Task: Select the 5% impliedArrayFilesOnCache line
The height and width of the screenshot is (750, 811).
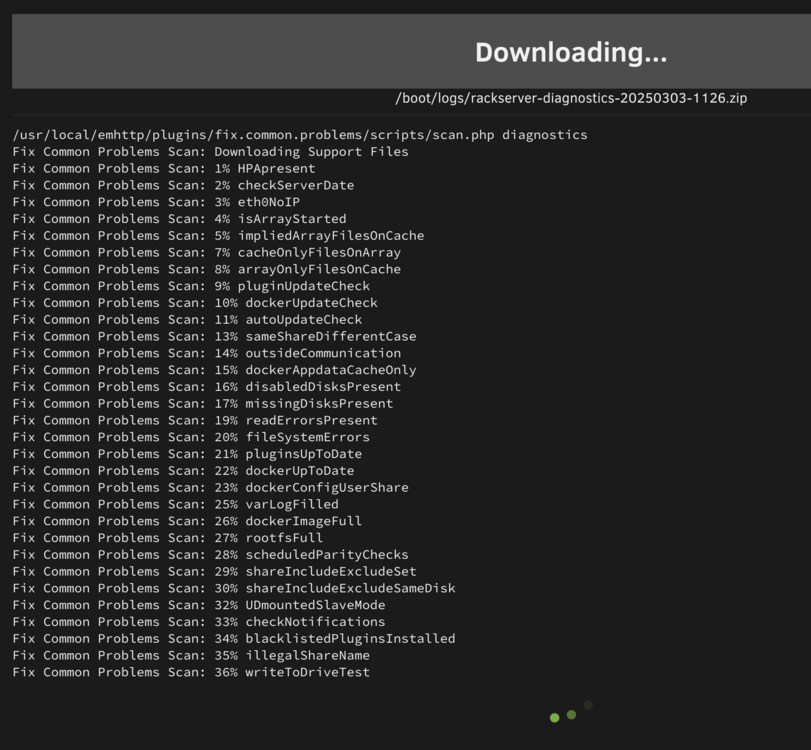Action: [x=218, y=236]
